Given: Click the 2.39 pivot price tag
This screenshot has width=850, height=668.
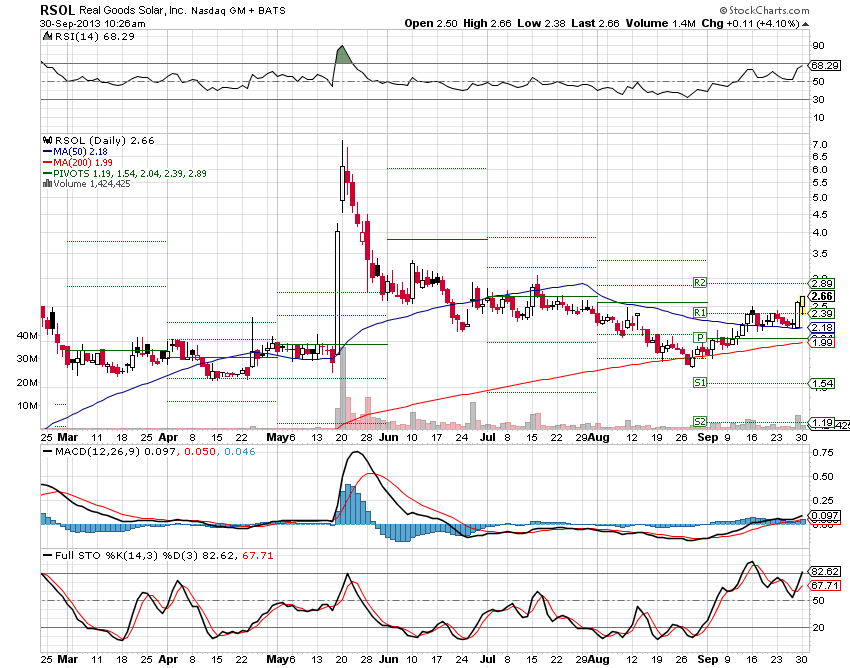Looking at the screenshot, I should pyautogui.click(x=822, y=313).
